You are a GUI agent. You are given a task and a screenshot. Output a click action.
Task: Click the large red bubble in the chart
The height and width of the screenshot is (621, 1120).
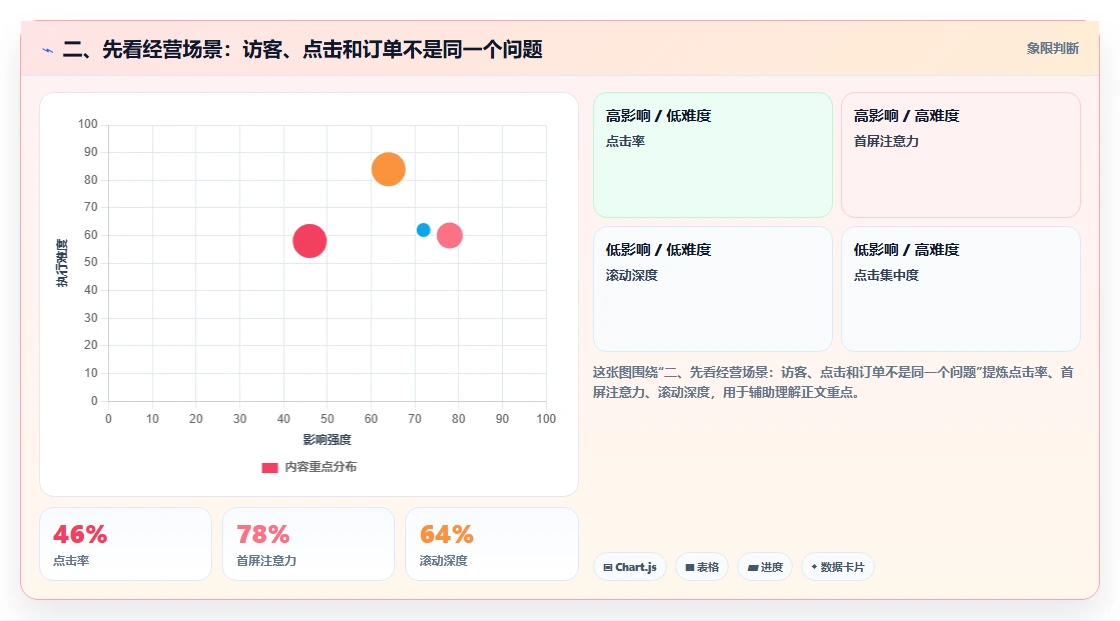[x=309, y=241]
